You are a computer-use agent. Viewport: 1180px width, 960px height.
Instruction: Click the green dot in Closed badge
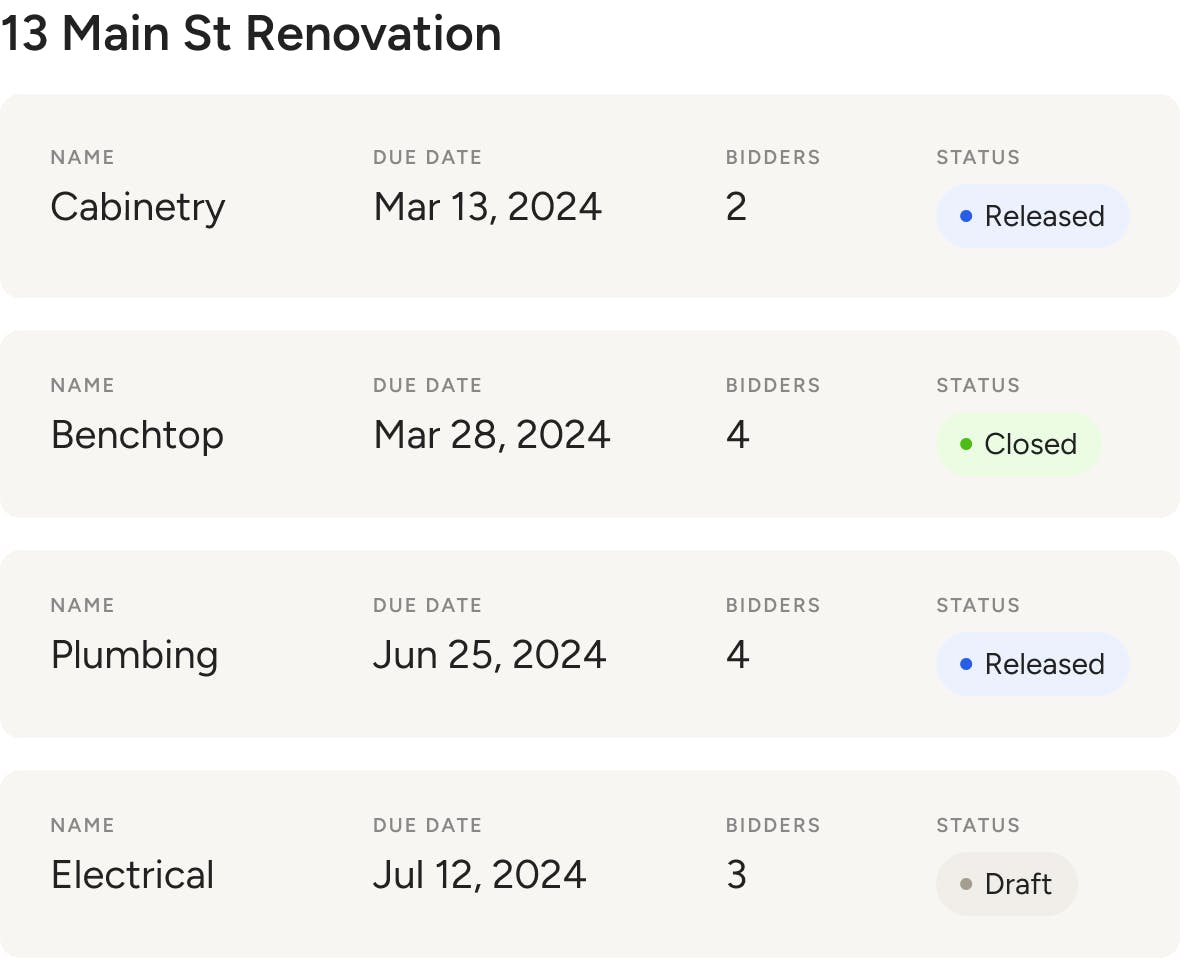tap(966, 444)
